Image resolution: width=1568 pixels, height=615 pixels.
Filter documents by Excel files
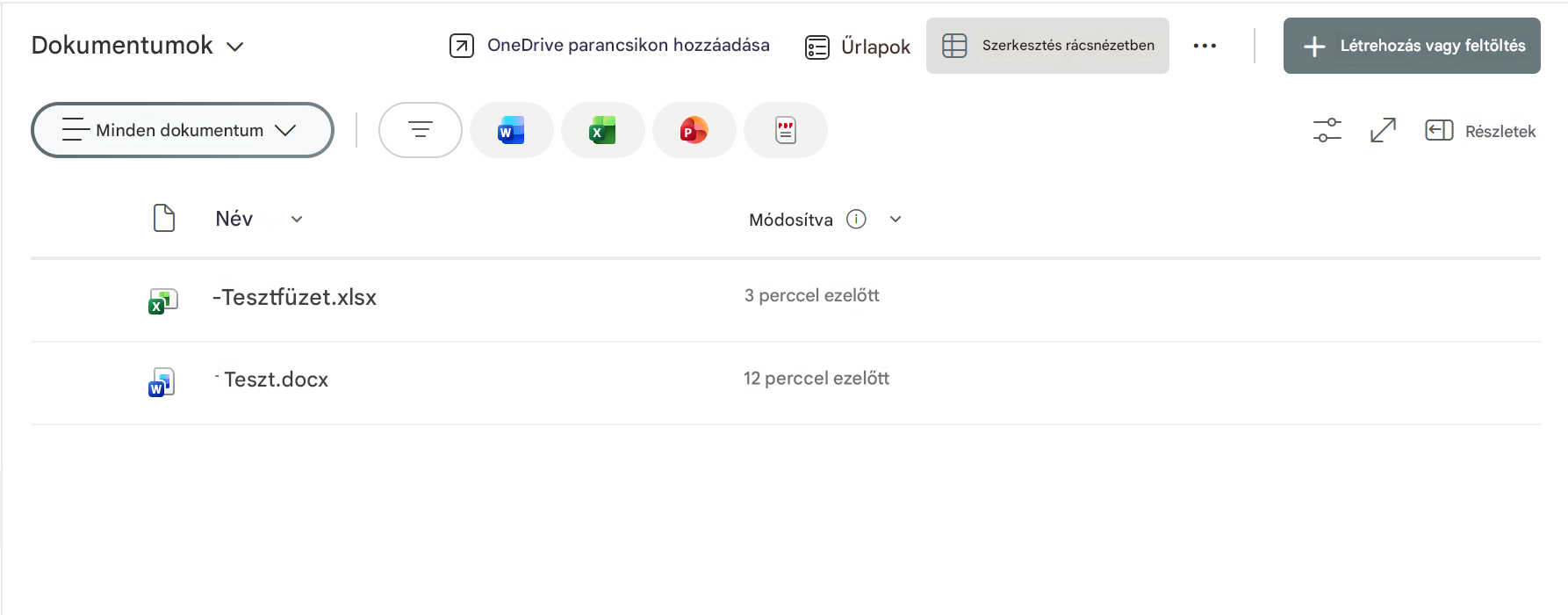click(x=602, y=130)
